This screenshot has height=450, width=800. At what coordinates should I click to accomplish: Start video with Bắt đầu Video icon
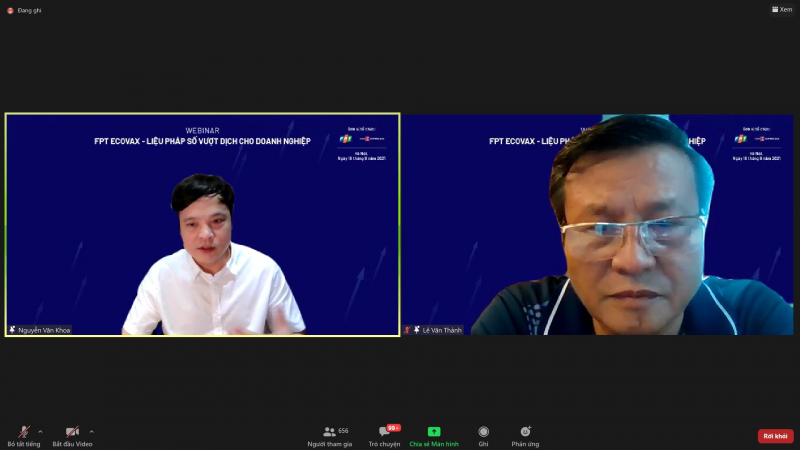[72, 431]
